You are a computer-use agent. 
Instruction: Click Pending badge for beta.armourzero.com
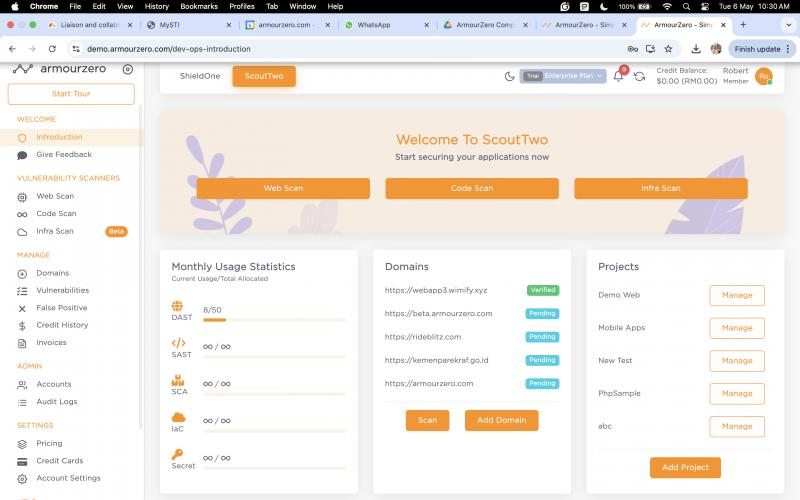542,314
